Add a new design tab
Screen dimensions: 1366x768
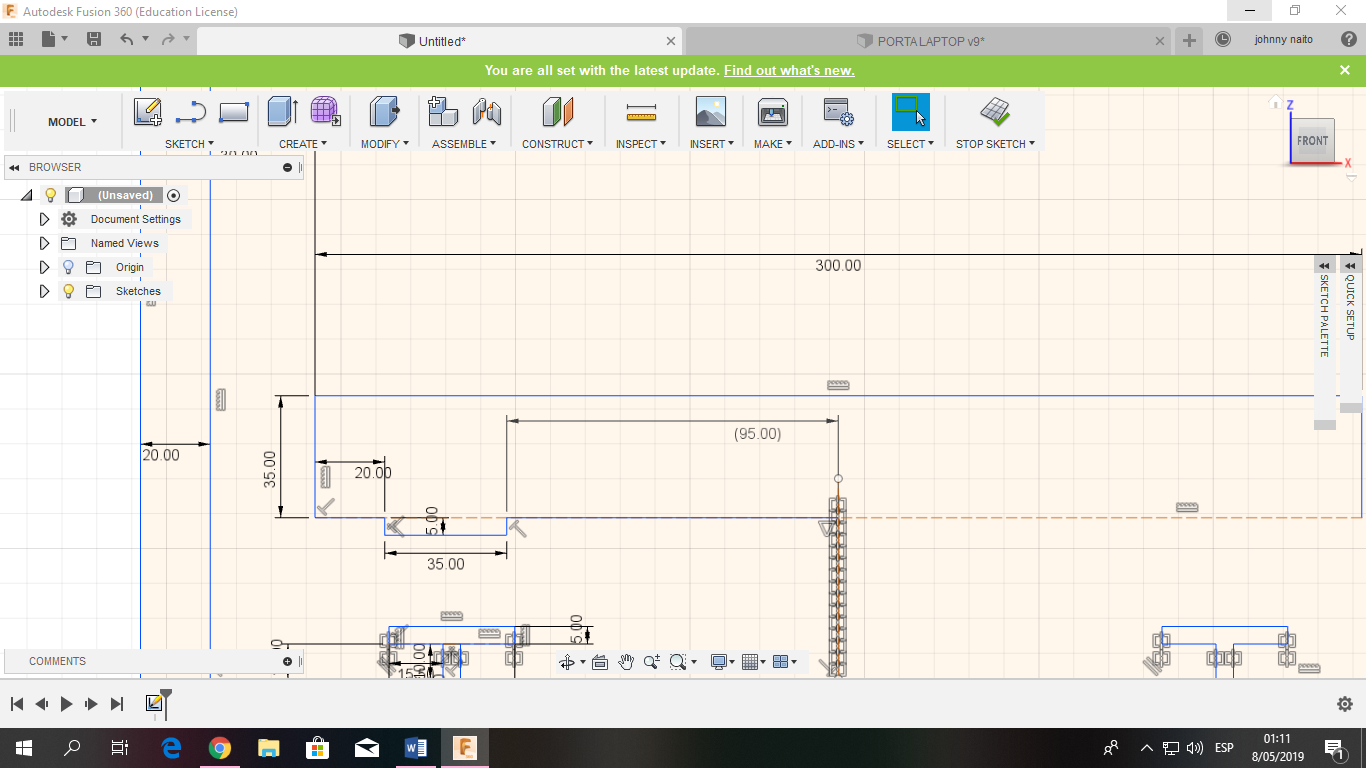(1189, 40)
